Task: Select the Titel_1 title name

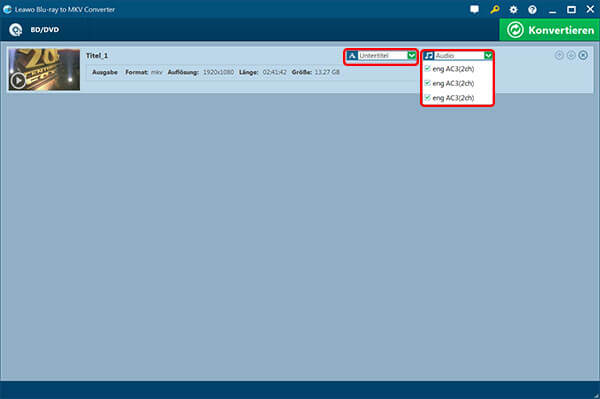Action: pos(97,56)
